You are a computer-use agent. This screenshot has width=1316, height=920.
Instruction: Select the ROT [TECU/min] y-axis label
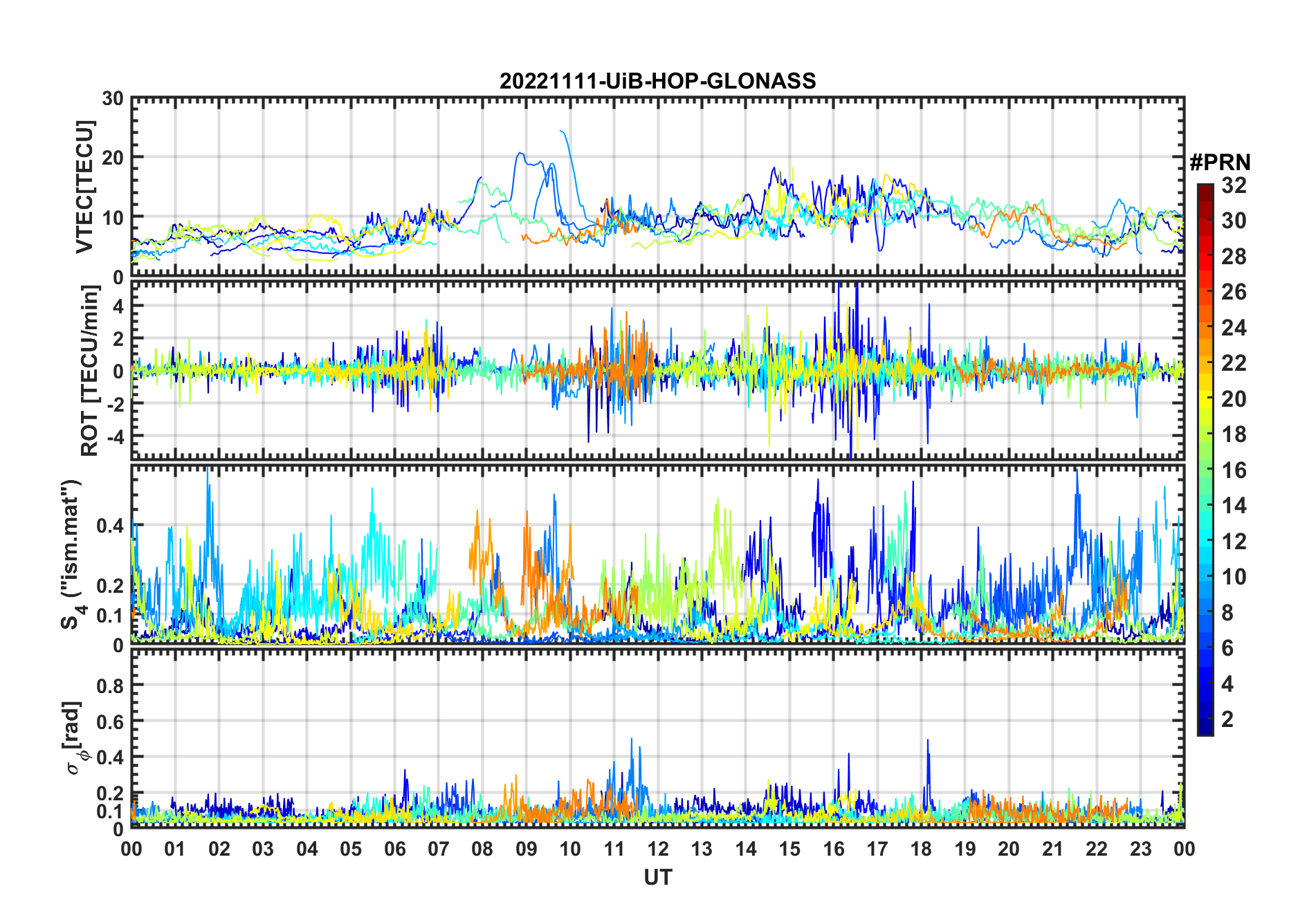coord(89,370)
